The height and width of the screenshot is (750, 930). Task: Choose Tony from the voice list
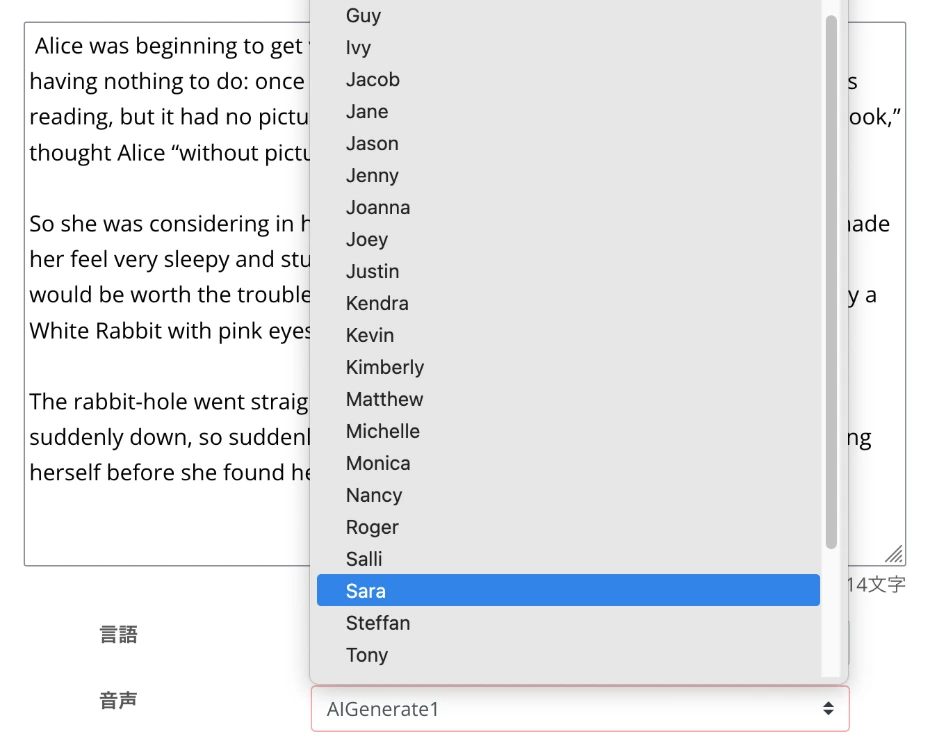click(568, 655)
